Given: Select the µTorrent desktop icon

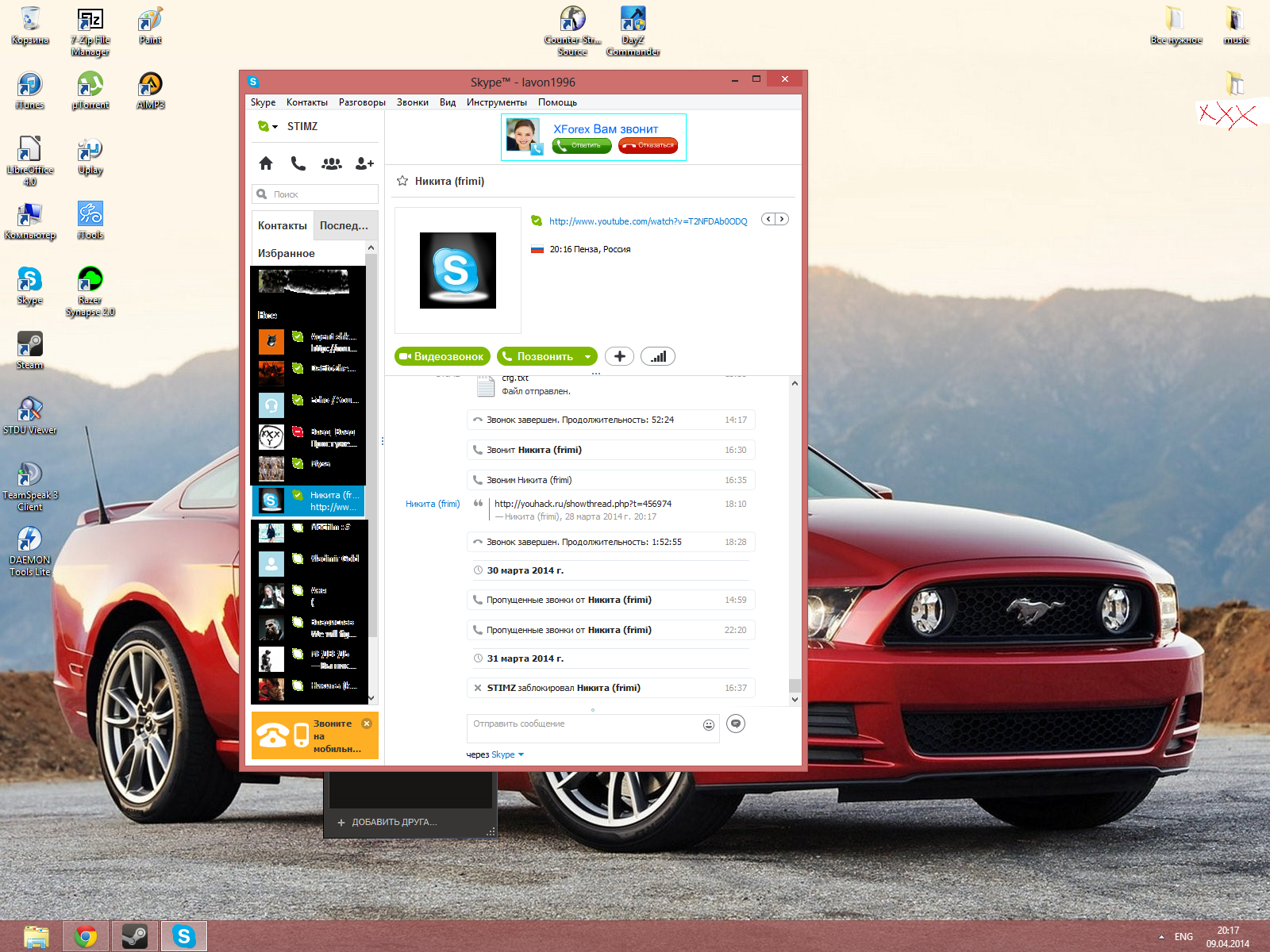Looking at the screenshot, I should (x=90, y=90).
